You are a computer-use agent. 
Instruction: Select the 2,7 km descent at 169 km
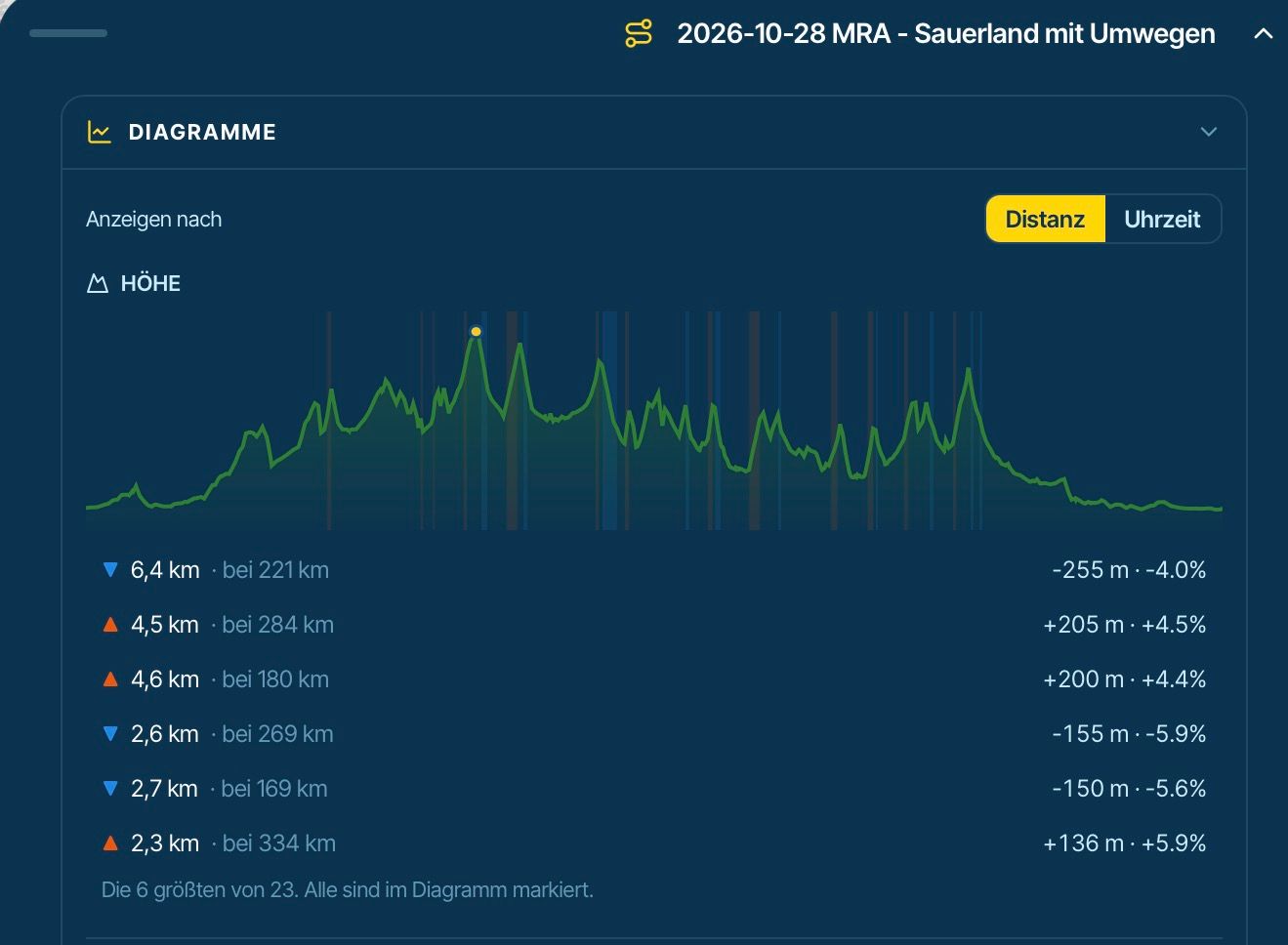[654, 789]
